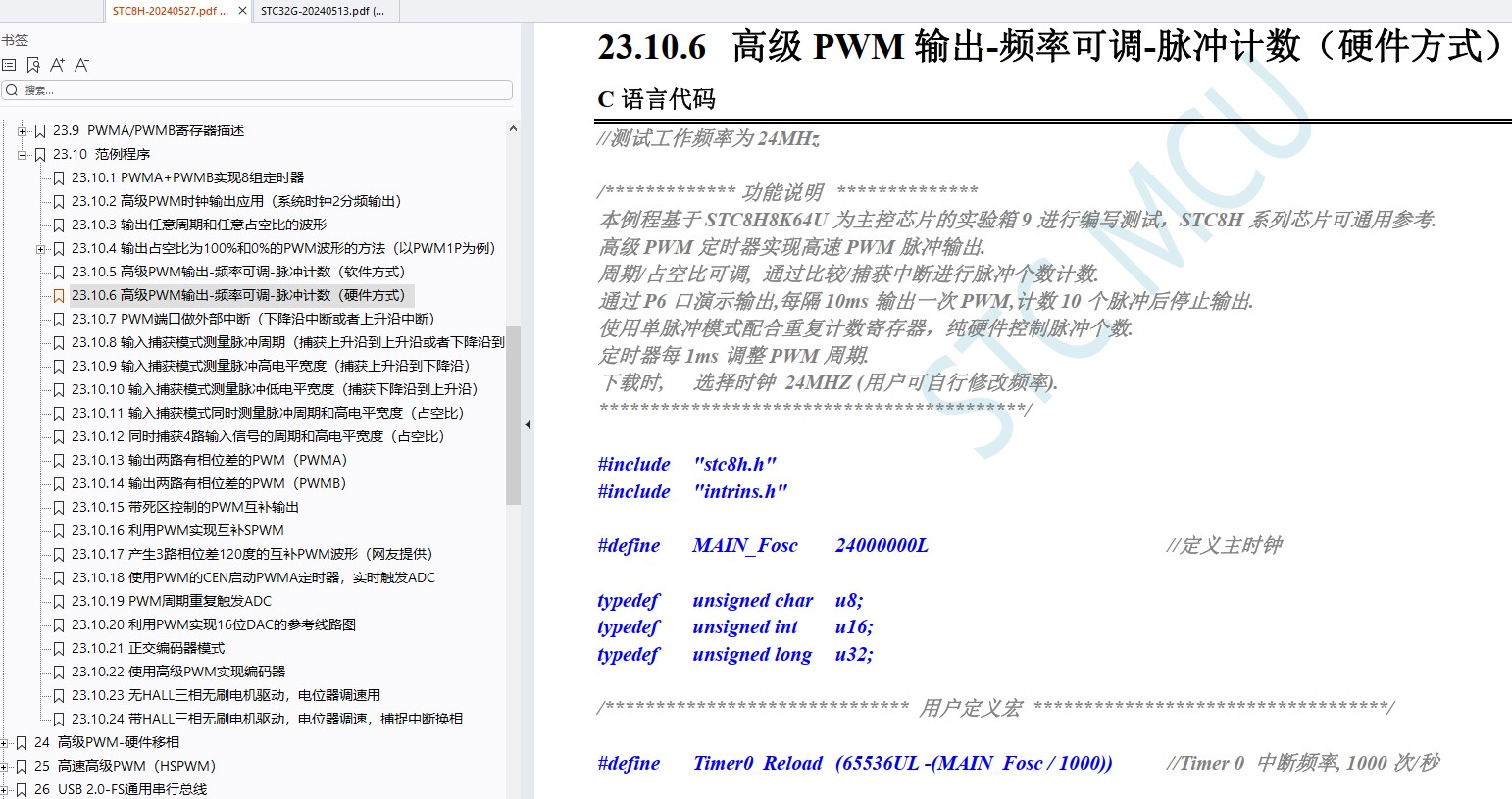
Task: Click the 'typedef unsigned int u16;' line
Action: 735,626
